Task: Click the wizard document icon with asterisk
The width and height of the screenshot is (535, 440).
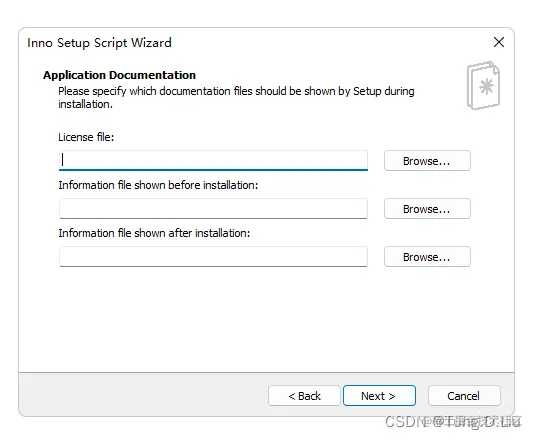Action: click(483, 86)
